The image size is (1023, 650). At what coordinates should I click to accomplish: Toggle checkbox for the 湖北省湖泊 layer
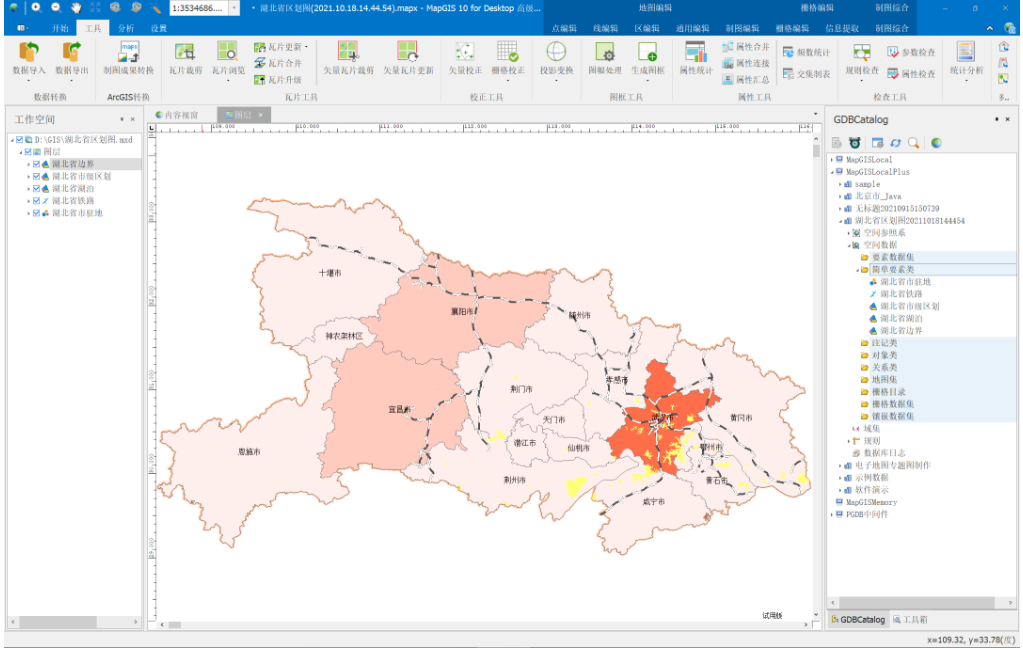(37, 189)
